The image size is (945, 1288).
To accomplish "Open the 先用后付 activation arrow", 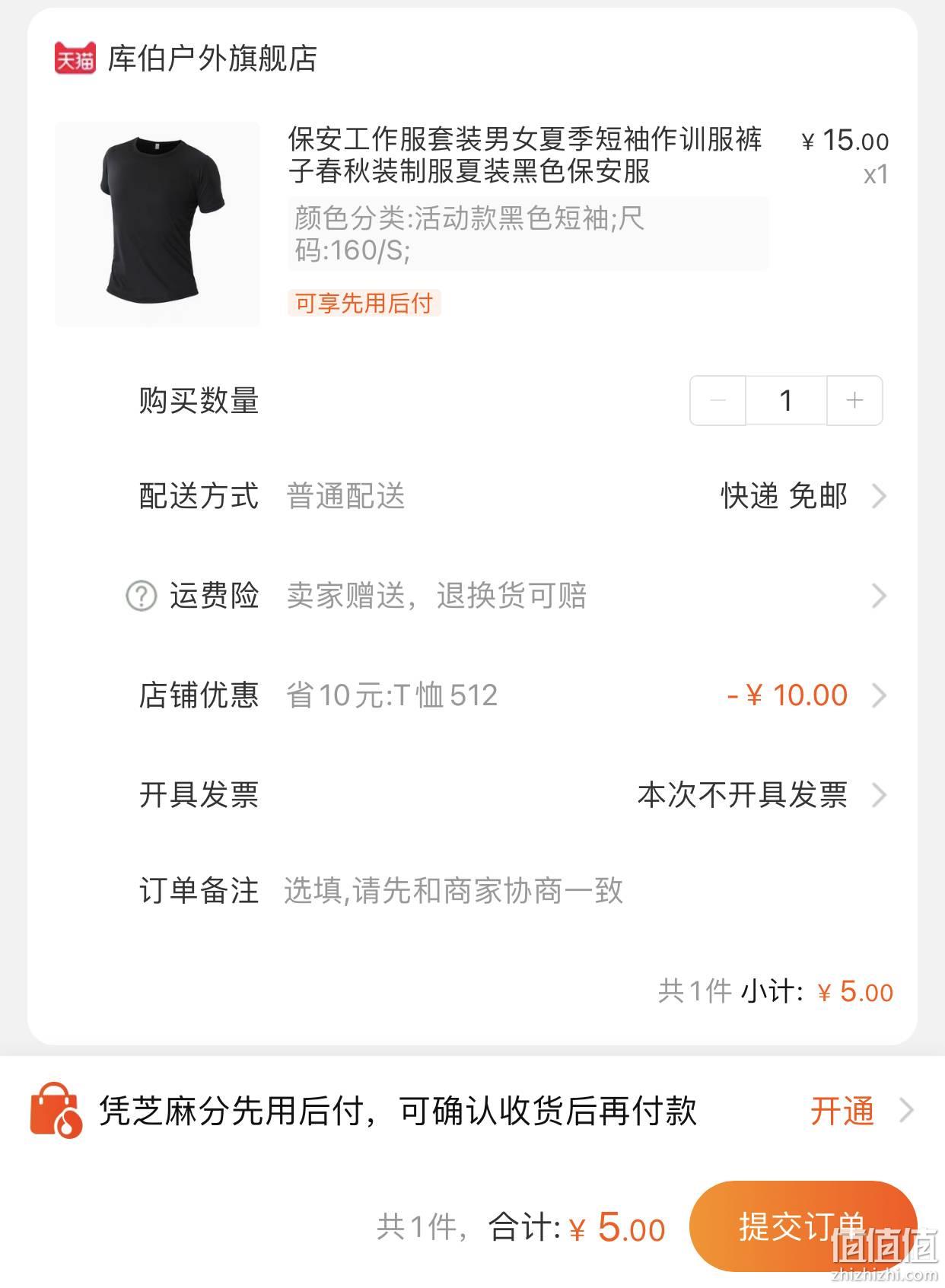I will (x=905, y=1111).
